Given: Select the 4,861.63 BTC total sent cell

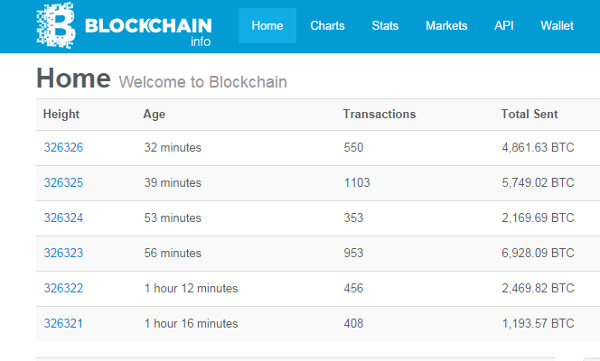Looking at the screenshot, I should 538,147.
